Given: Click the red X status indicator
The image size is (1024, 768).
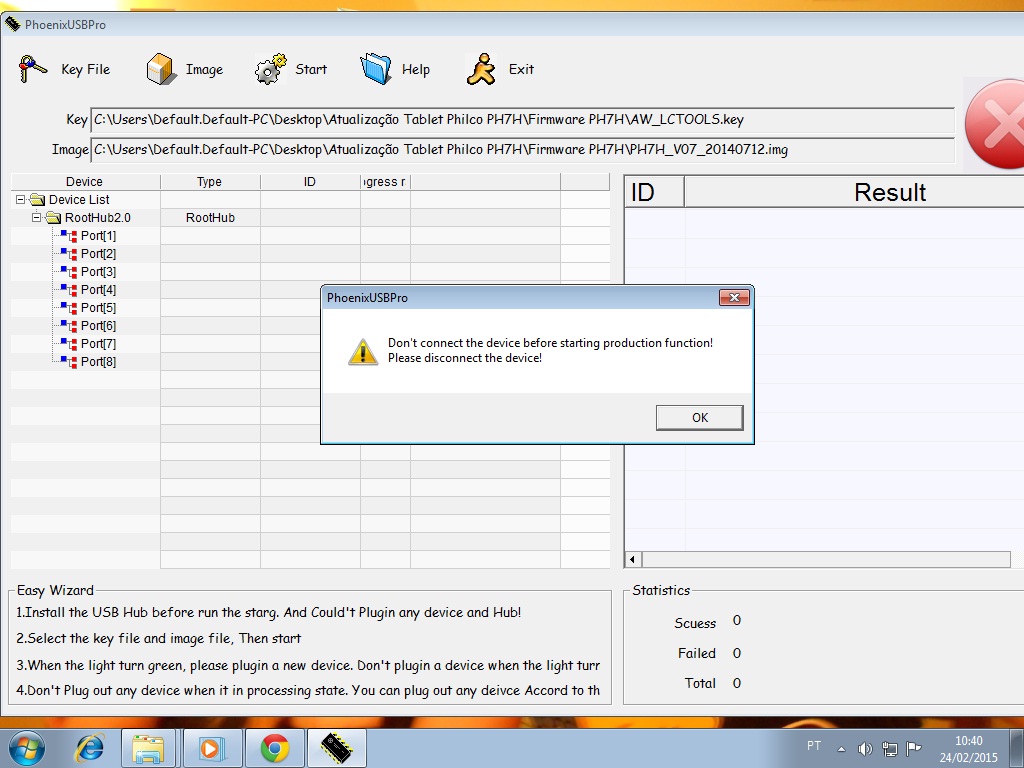Looking at the screenshot, I should [995, 125].
